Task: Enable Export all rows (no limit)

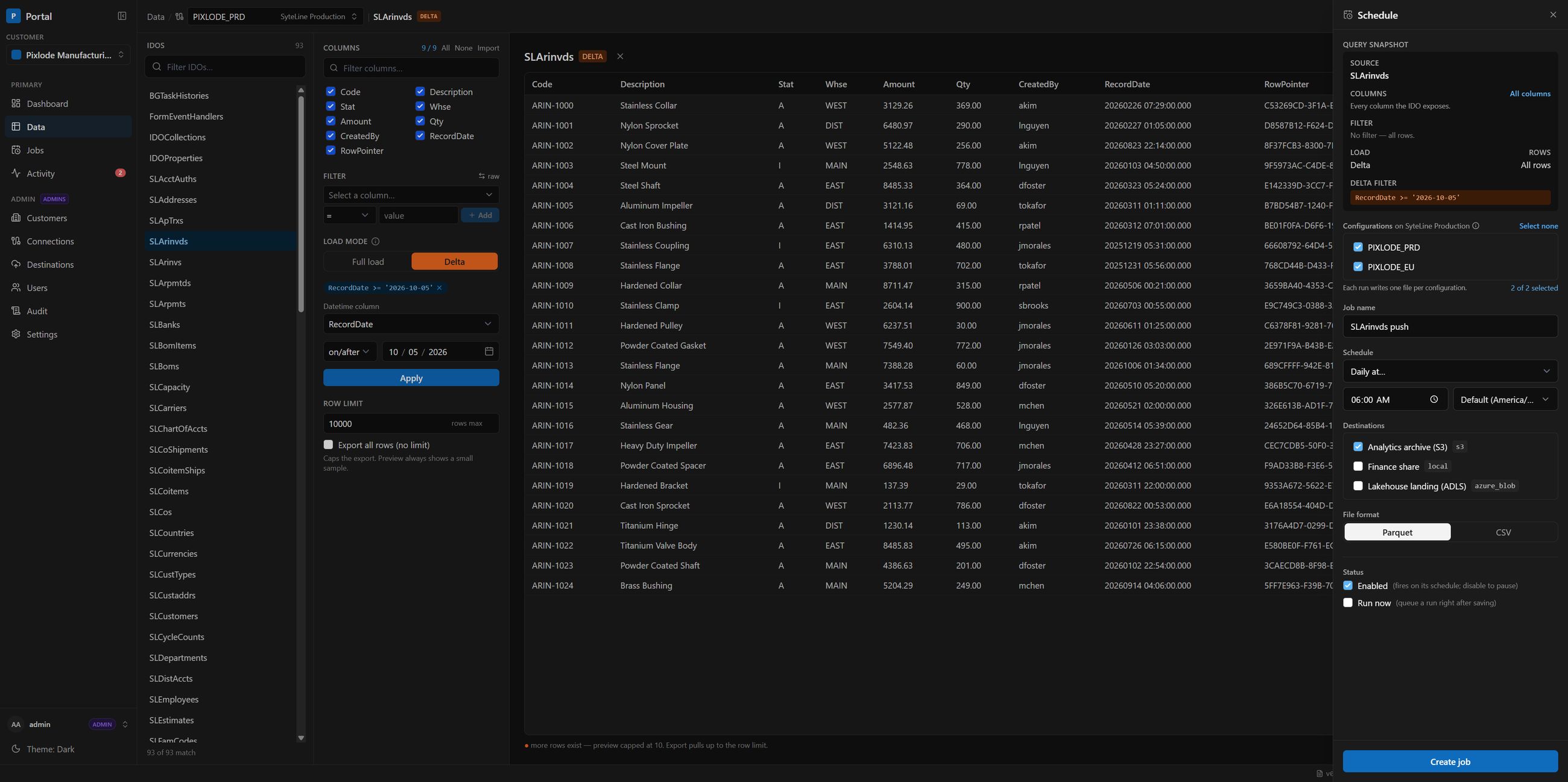Action: pos(329,444)
